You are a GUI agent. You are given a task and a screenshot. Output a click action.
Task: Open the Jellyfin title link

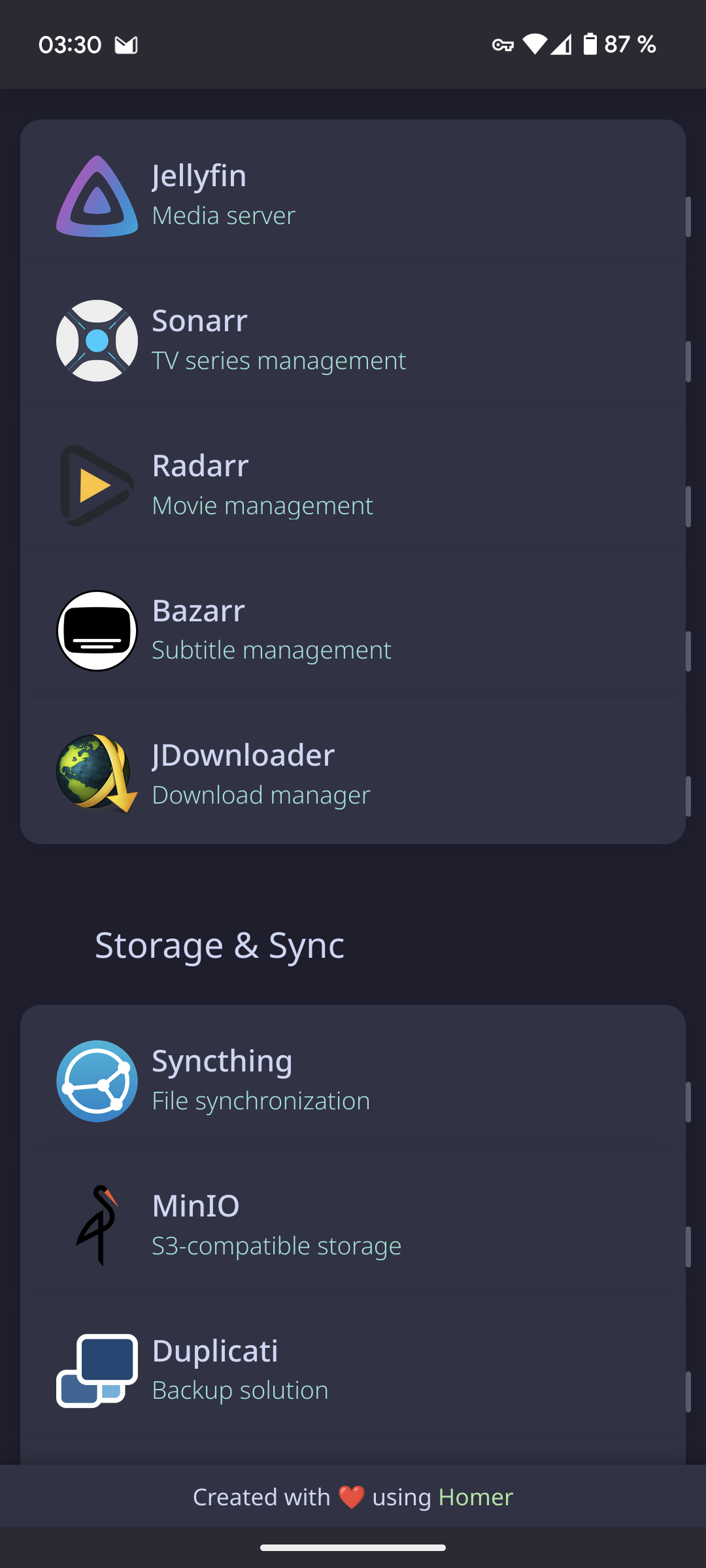click(x=199, y=176)
